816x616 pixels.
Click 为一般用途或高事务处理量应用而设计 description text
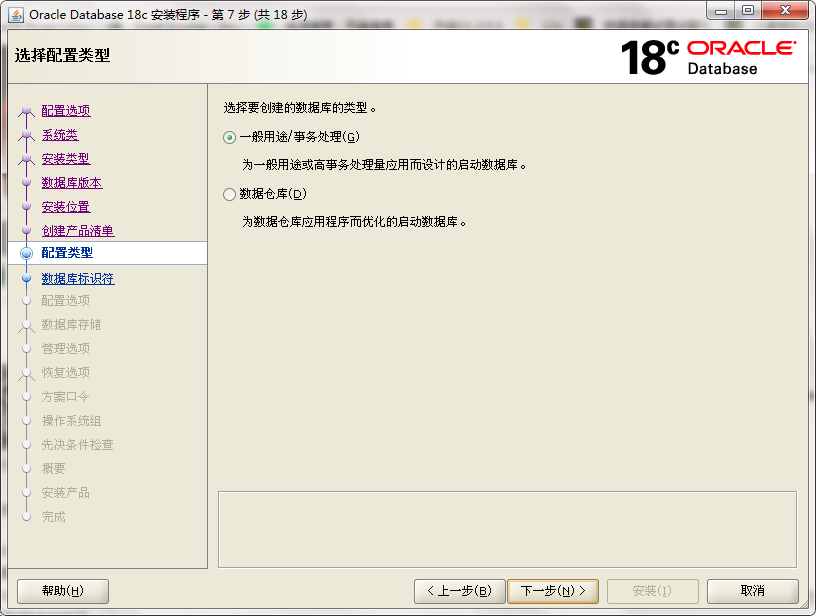(384, 165)
